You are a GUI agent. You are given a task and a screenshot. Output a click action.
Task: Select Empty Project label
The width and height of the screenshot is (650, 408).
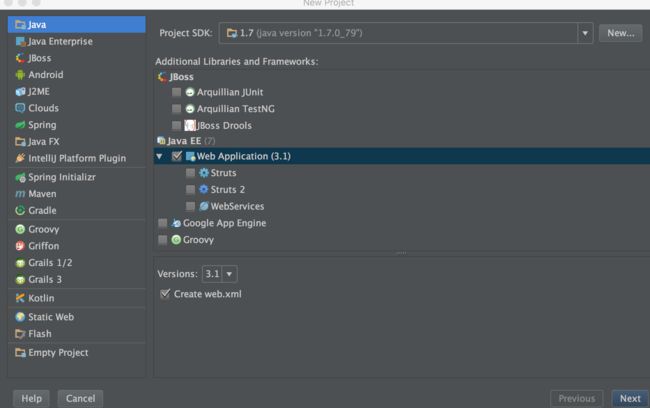(x=58, y=352)
